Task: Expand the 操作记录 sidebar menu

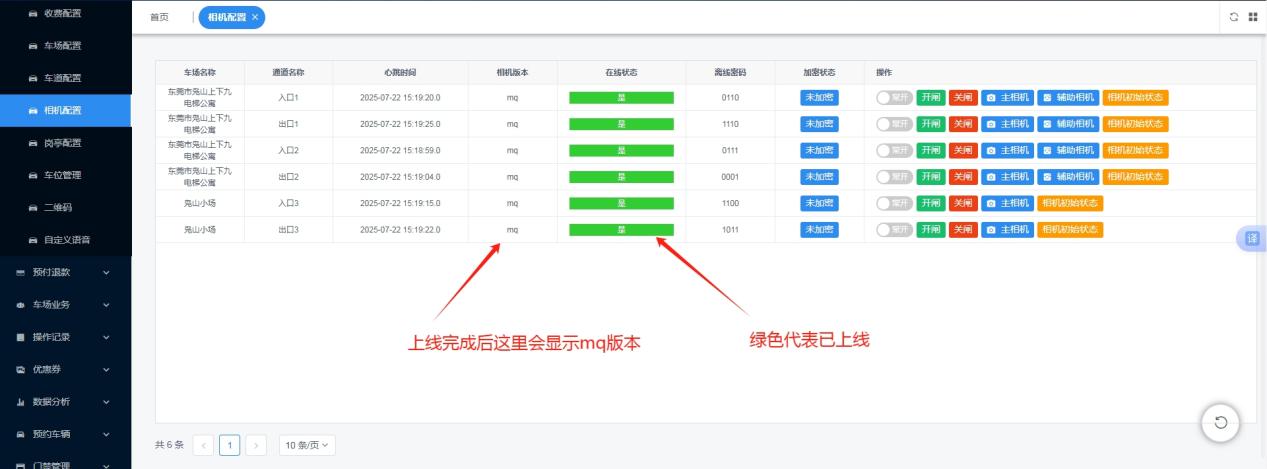Action: tap(65, 337)
